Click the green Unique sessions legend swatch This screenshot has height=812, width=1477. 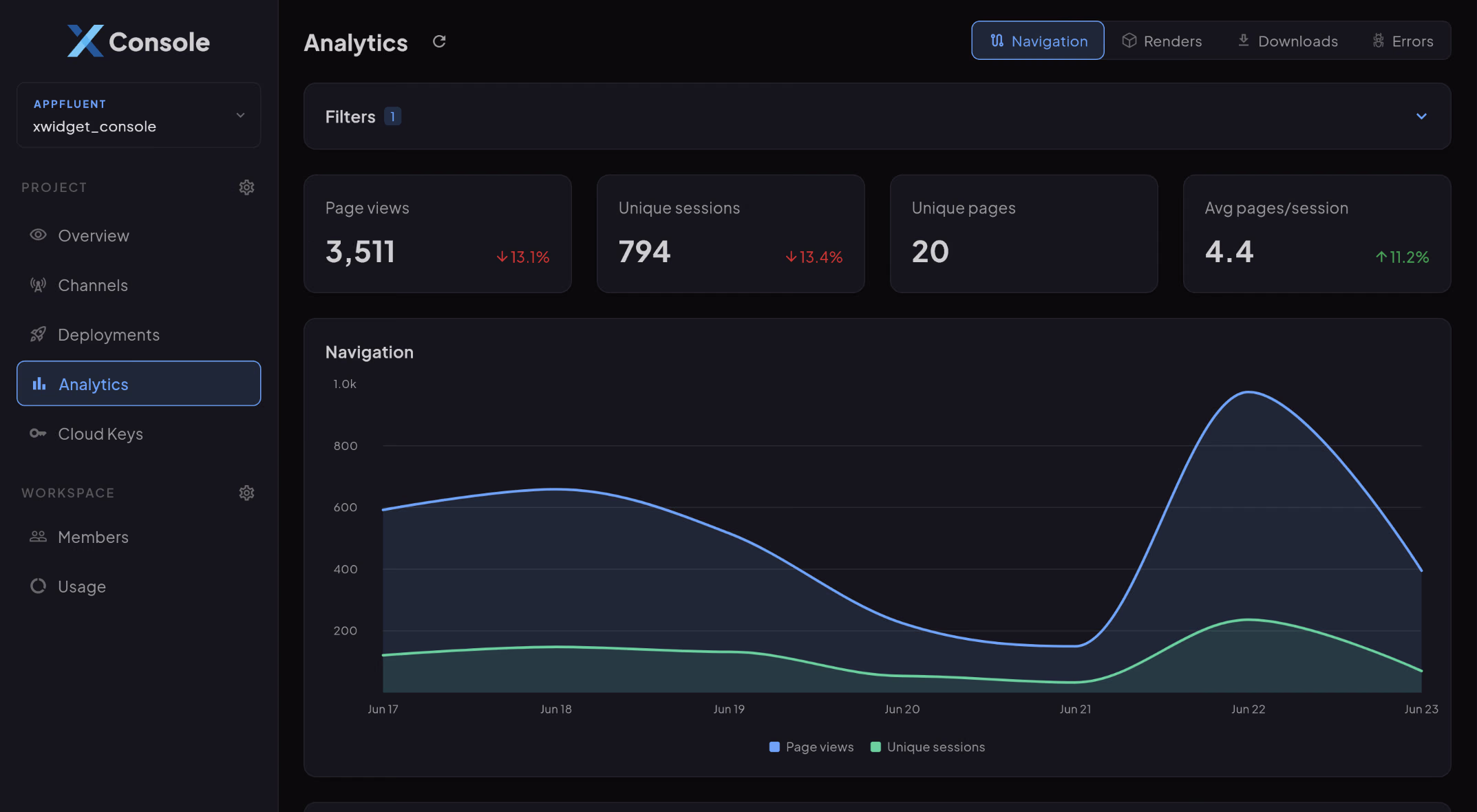[x=875, y=747]
